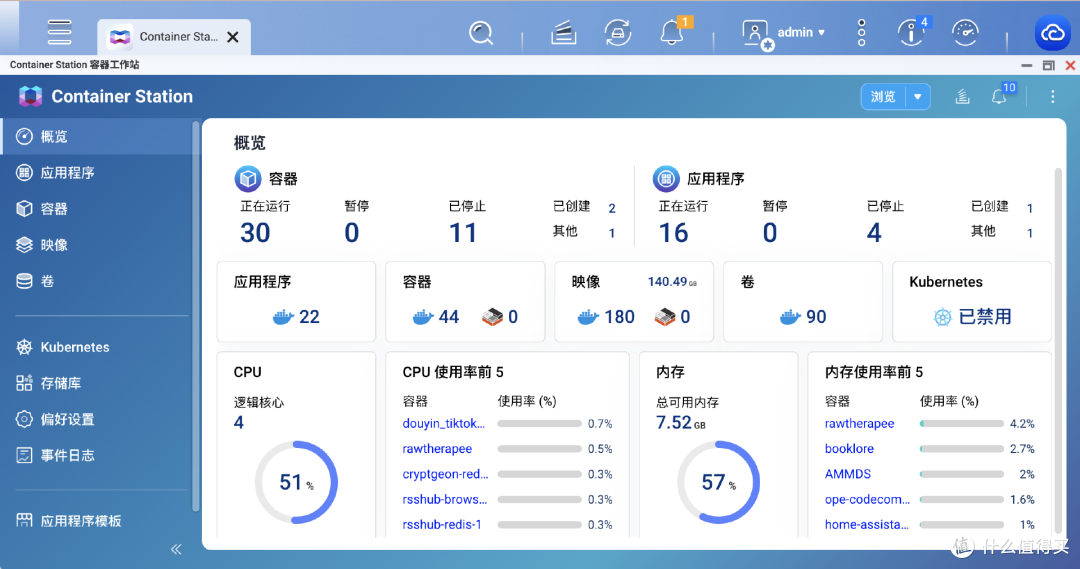Click the overview panel vertical scrollbar
Screen dimensions: 1080x569
[x=1059, y=351]
